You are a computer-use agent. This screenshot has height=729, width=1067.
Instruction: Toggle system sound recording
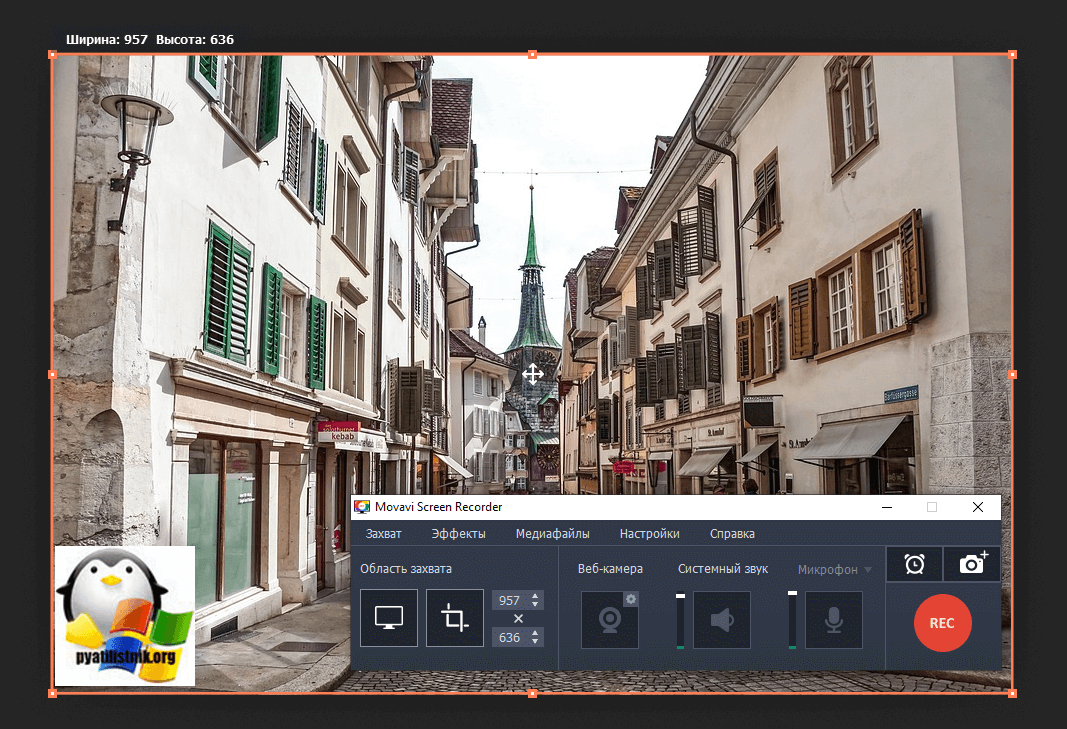coord(721,621)
